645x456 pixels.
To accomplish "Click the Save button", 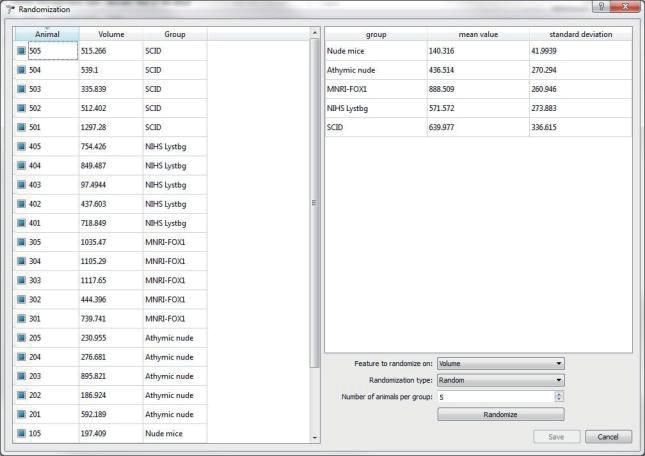I will tap(557, 437).
